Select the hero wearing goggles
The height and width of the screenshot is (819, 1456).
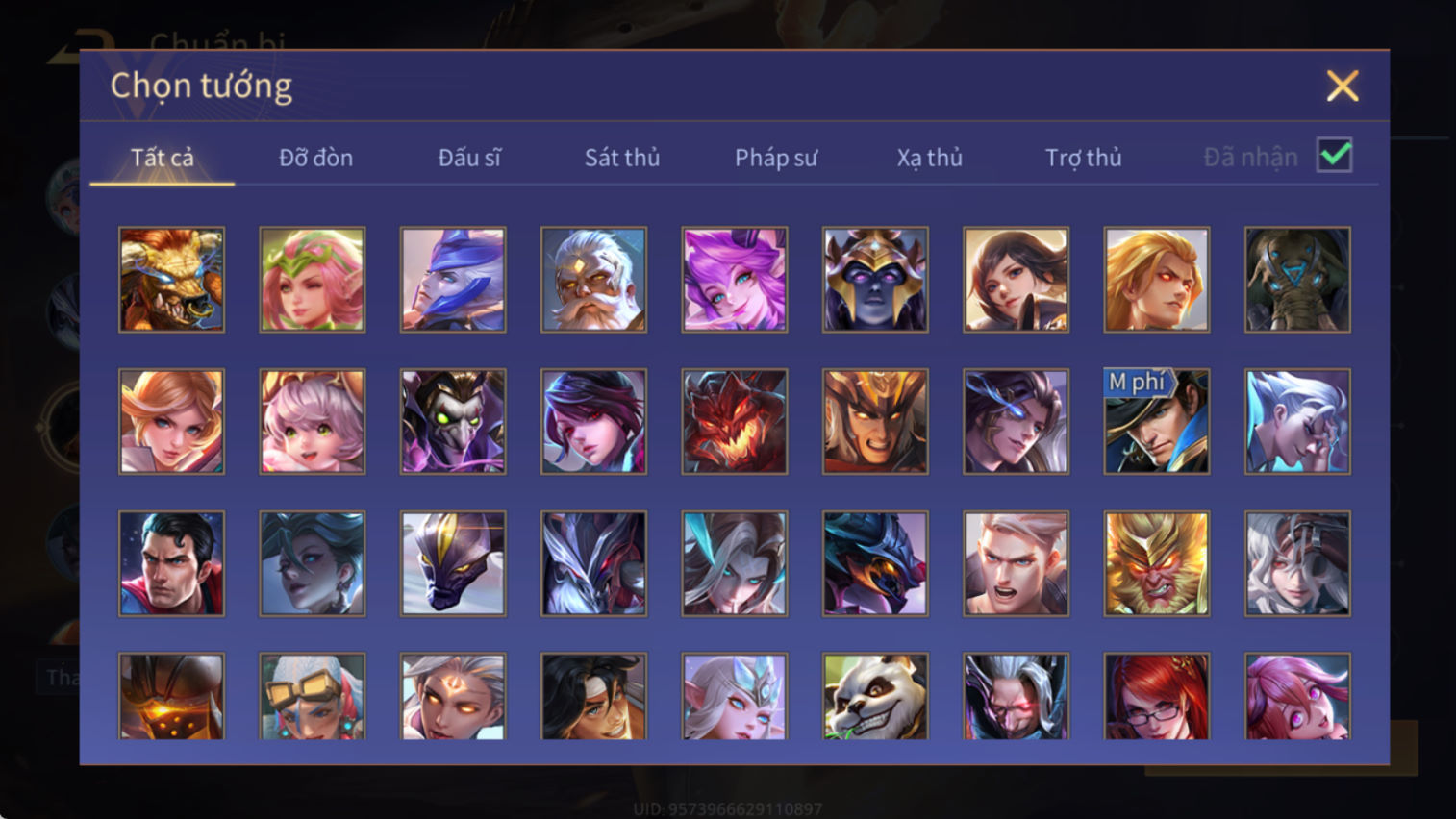click(x=313, y=697)
